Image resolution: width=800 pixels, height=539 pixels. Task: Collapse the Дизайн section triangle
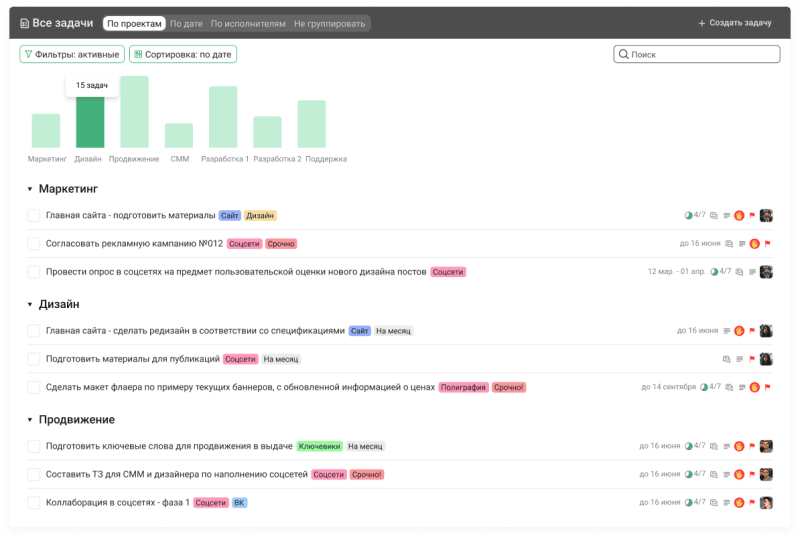[30, 304]
